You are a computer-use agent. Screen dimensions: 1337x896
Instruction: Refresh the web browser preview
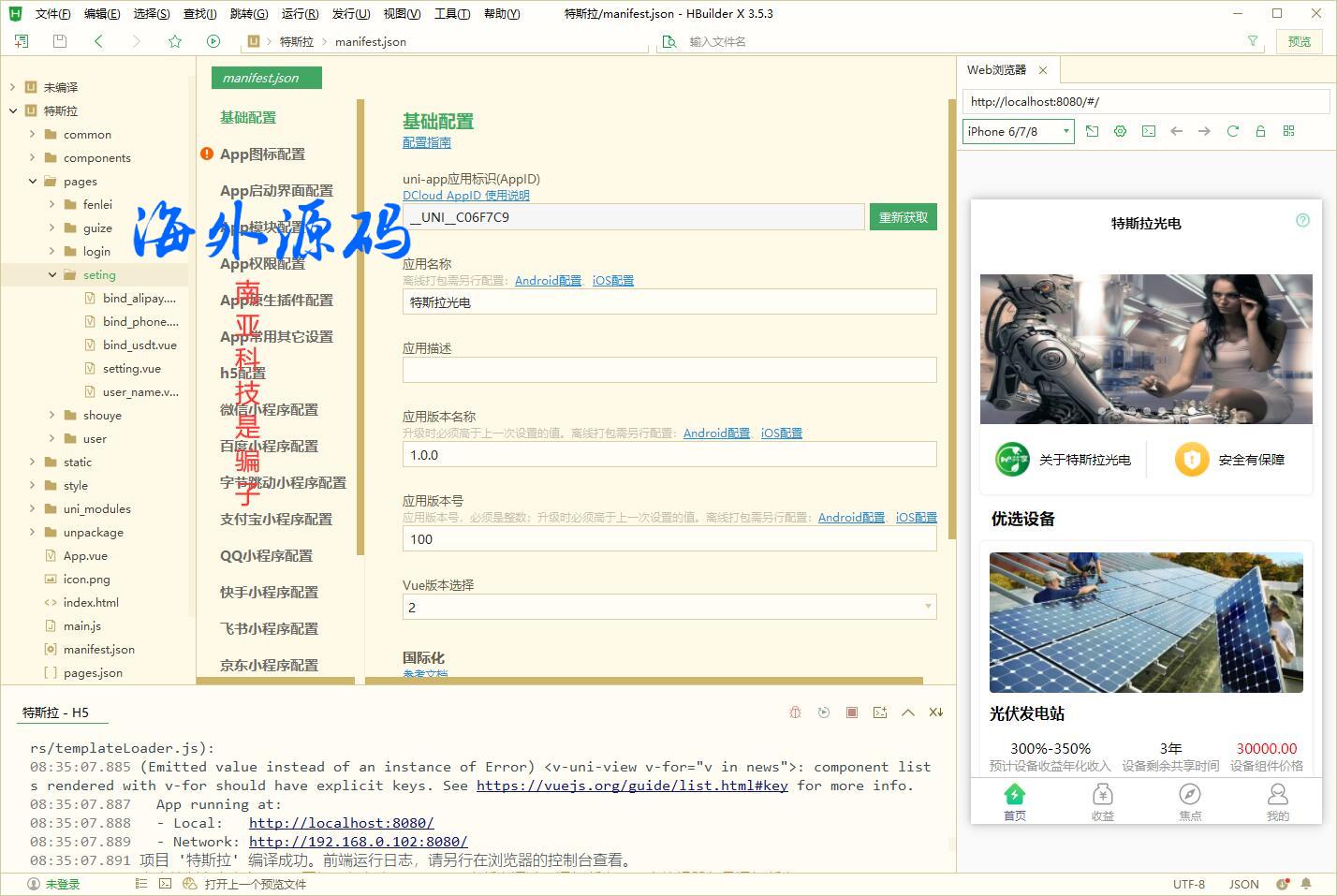[x=1232, y=131]
